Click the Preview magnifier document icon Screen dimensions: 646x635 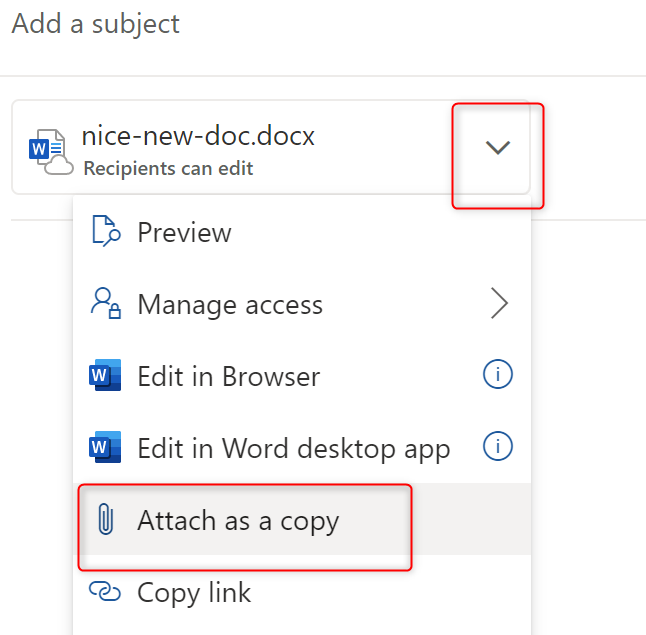105,232
